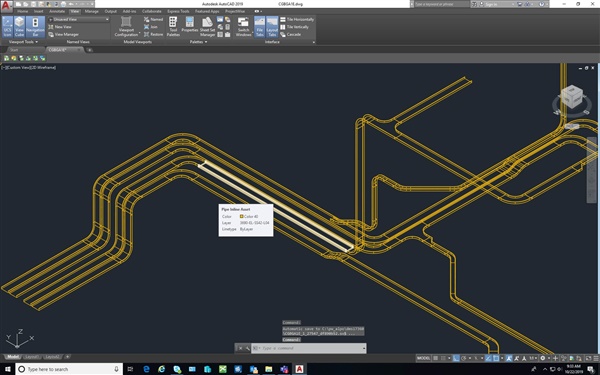This screenshot has width=600, height=375.
Task: Select Tile Horizontally icon
Action: 283,20
